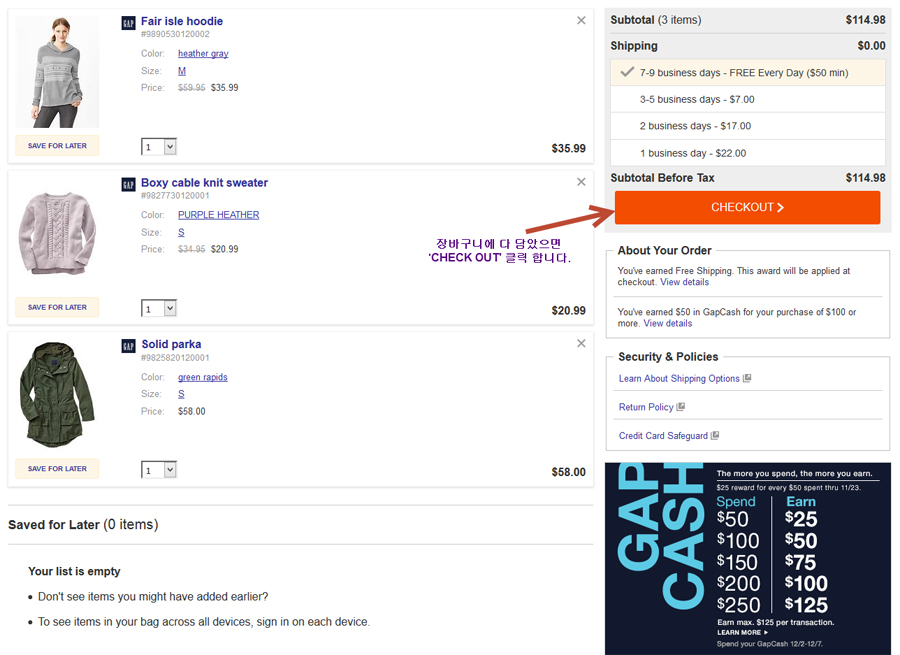
Task: Open Learn About Shipping Options link
Action: point(679,378)
